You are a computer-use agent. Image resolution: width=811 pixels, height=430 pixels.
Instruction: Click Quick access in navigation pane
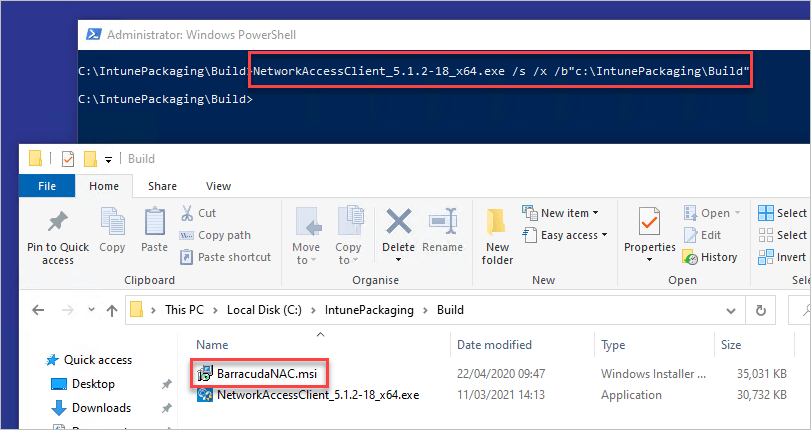point(97,360)
